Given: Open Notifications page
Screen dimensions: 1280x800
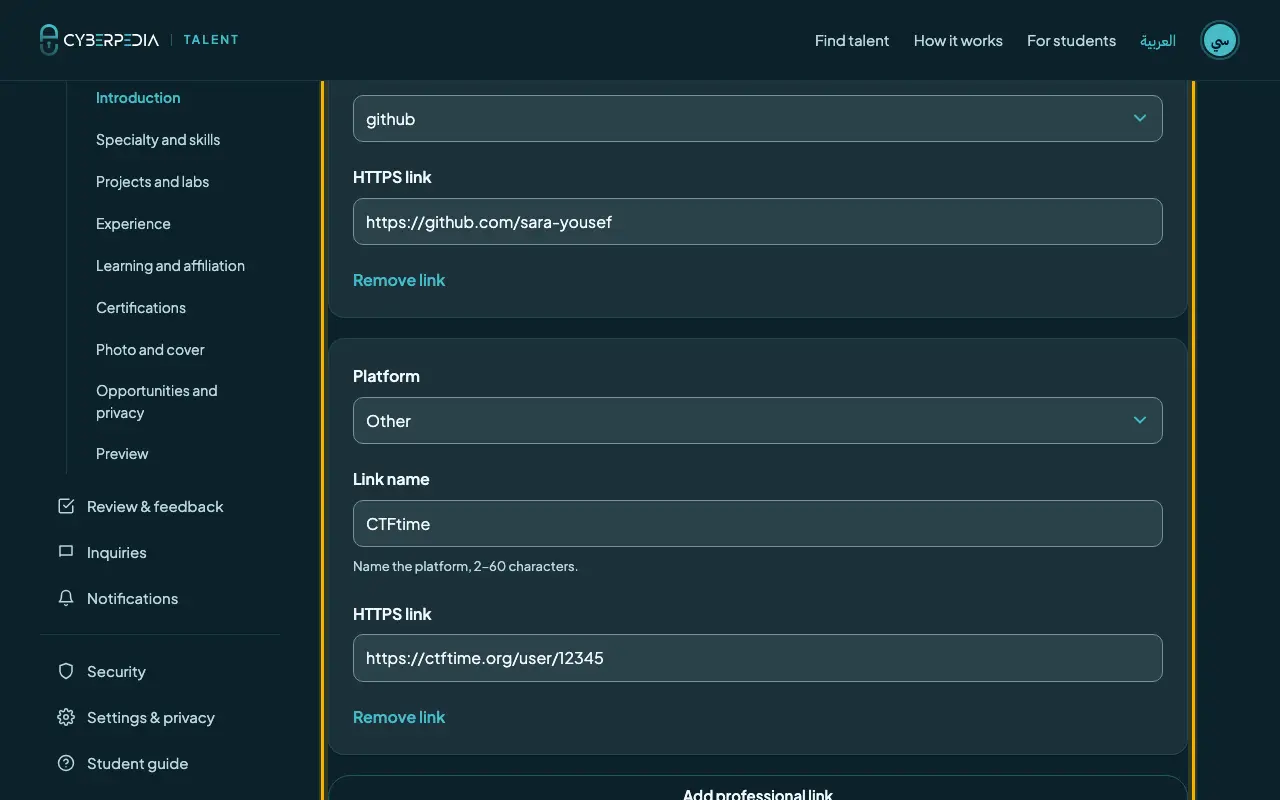Looking at the screenshot, I should [132, 599].
